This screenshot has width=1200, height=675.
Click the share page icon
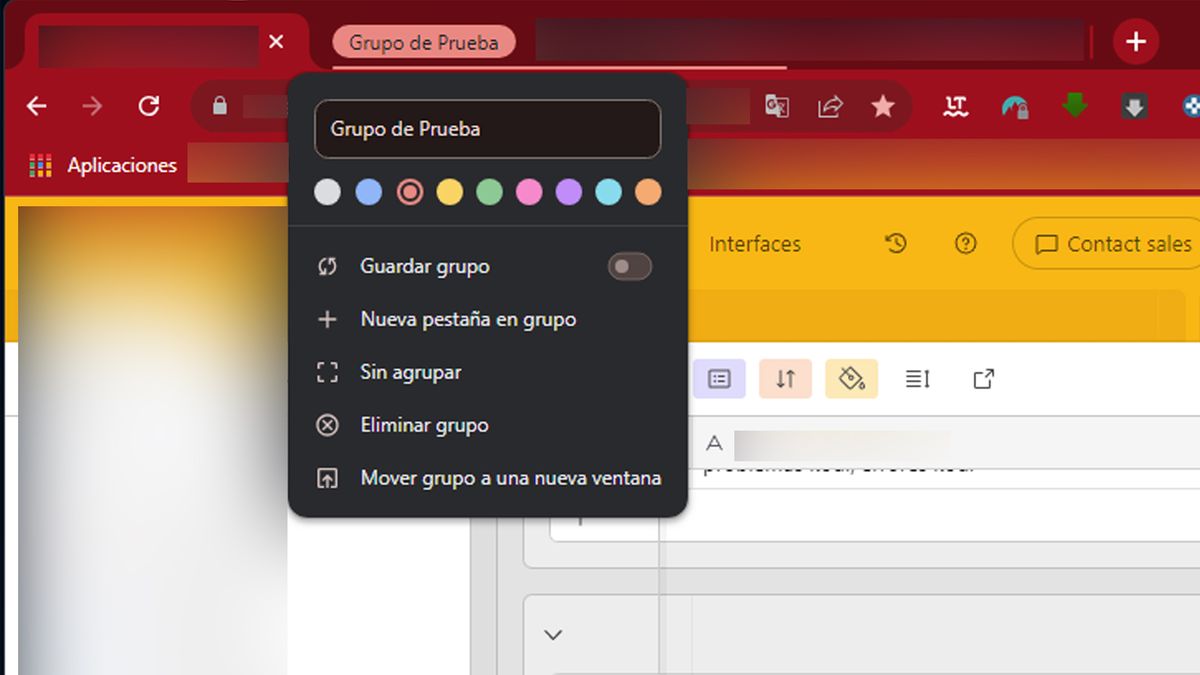(830, 106)
